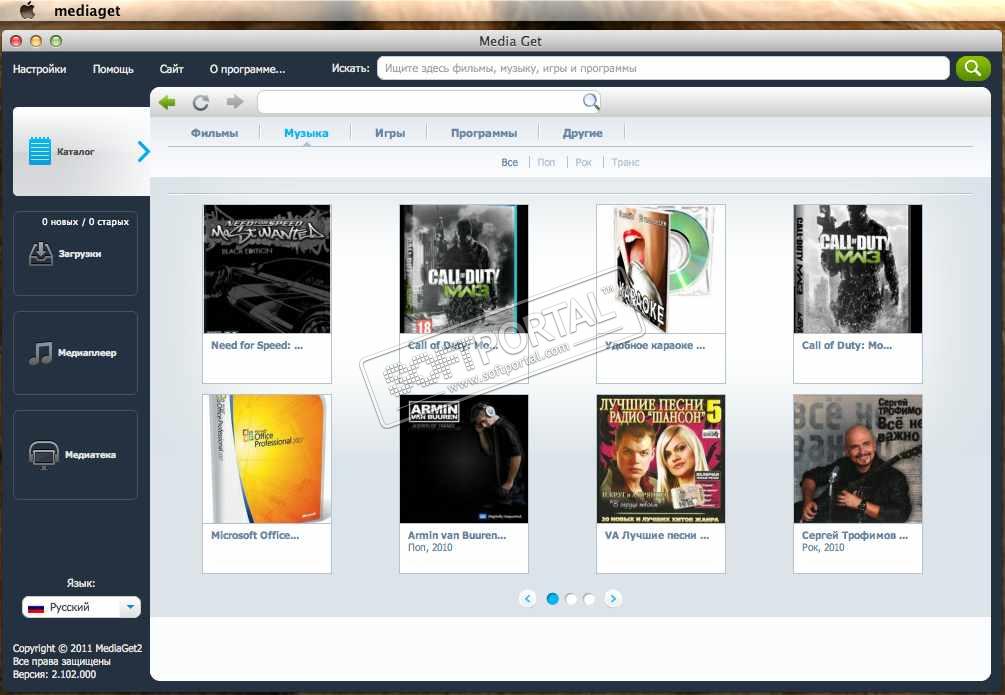The height and width of the screenshot is (695, 1005).
Task: Start search with the green magnifier button
Action: (973, 68)
